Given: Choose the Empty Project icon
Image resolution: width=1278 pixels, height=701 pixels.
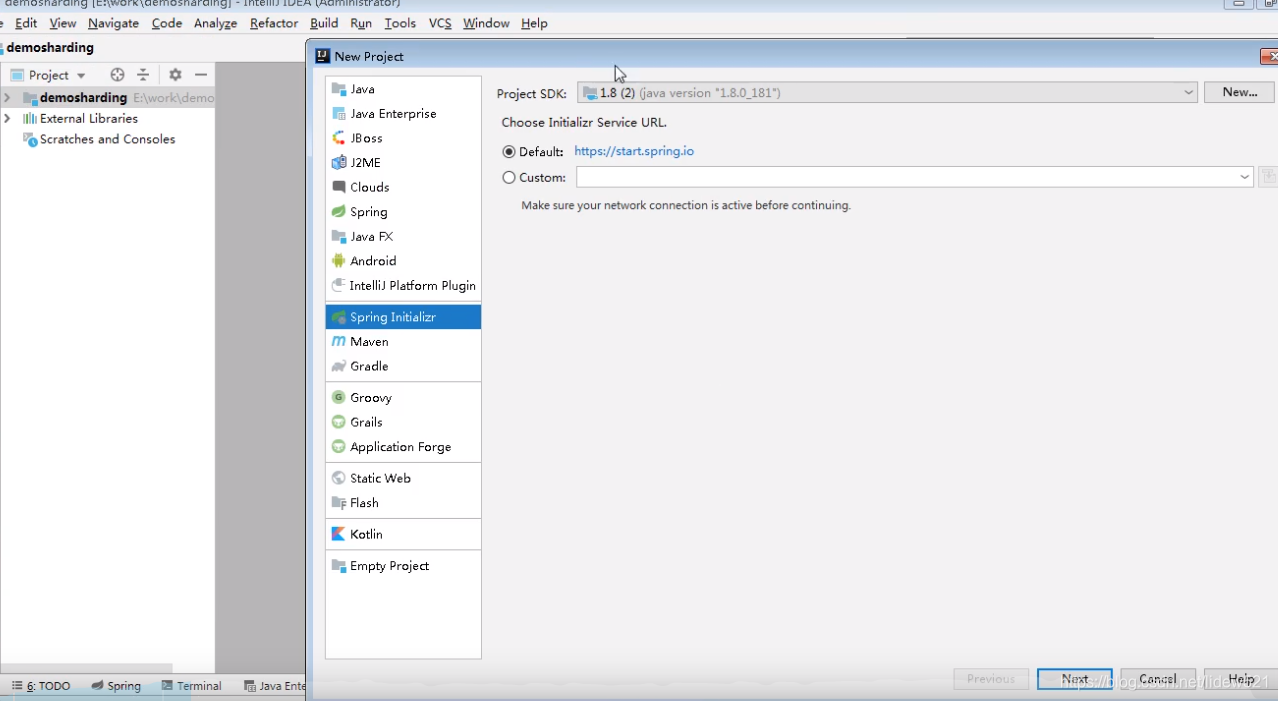Looking at the screenshot, I should 338,566.
